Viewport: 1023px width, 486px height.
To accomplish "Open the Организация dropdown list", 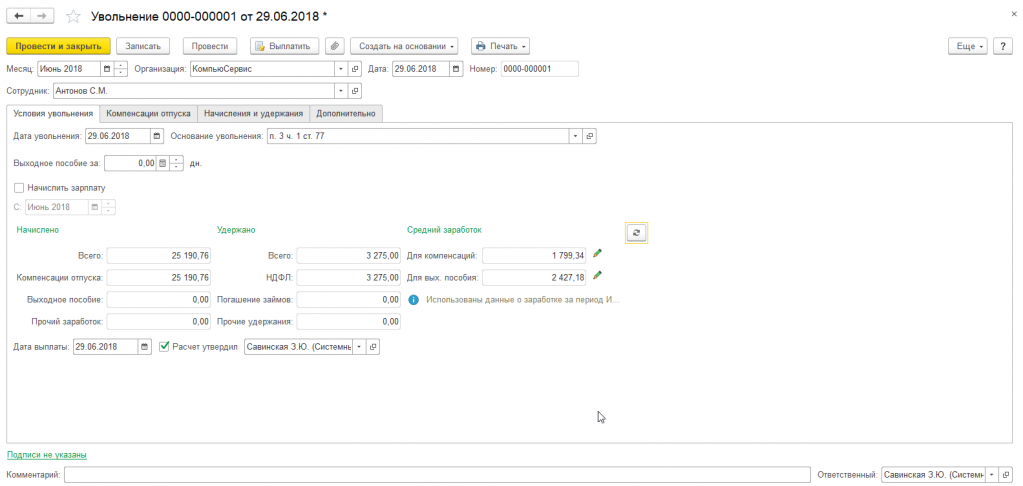I will tap(340, 69).
